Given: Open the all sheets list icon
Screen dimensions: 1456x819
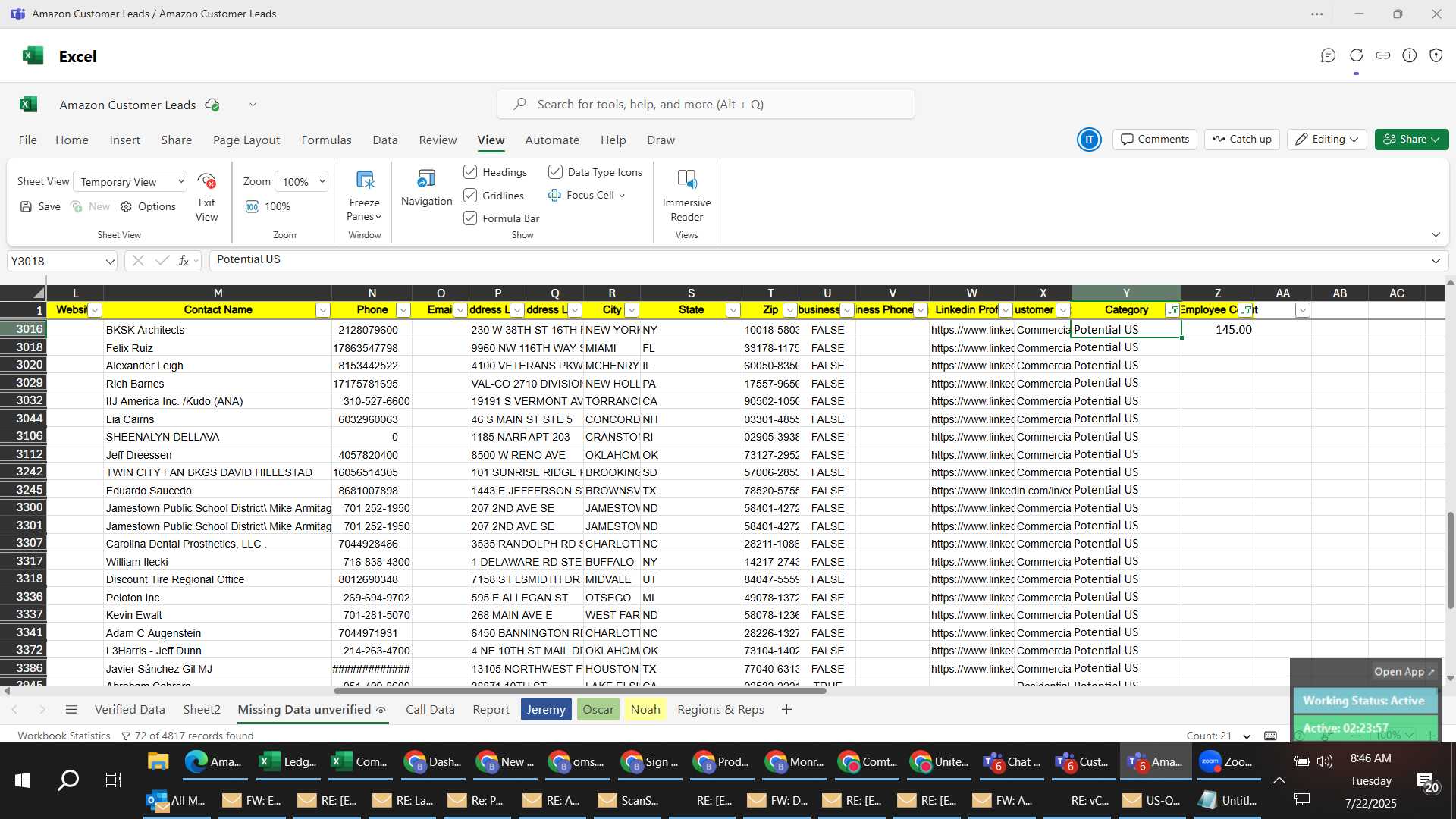Looking at the screenshot, I should pyautogui.click(x=71, y=710).
